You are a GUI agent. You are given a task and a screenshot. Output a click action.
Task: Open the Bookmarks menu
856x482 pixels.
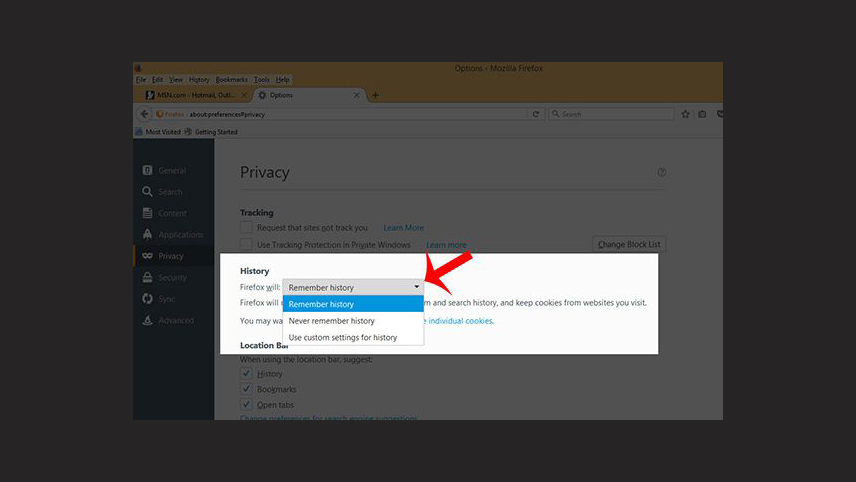(x=231, y=80)
